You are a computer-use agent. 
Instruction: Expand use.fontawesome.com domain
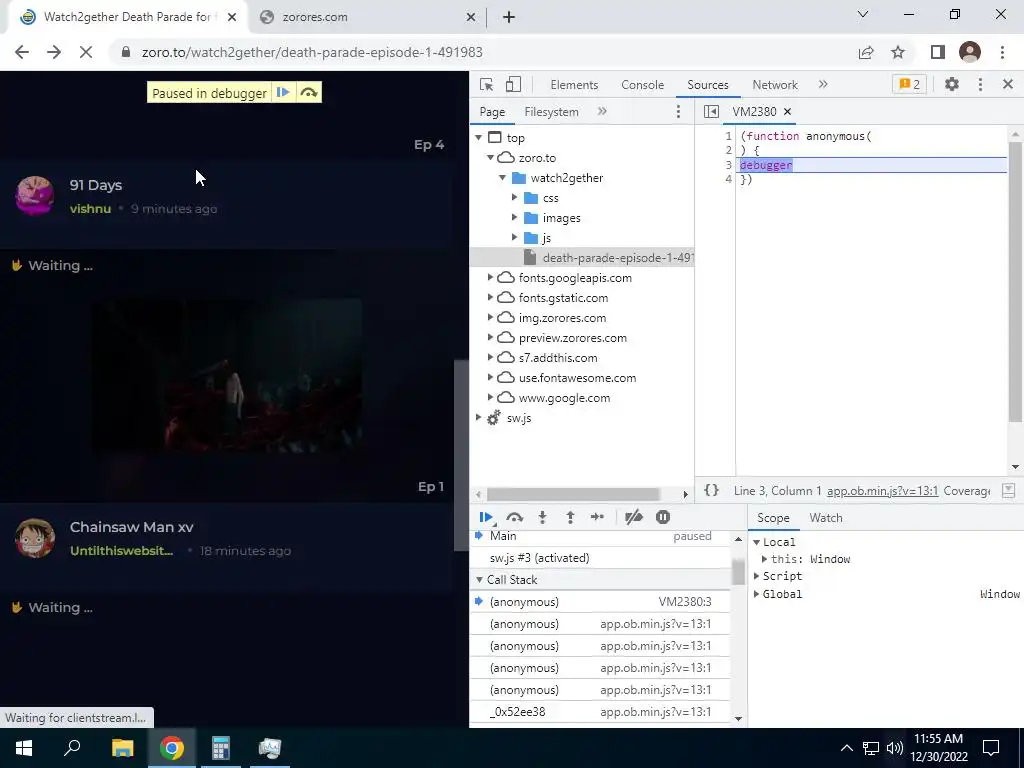pos(490,378)
